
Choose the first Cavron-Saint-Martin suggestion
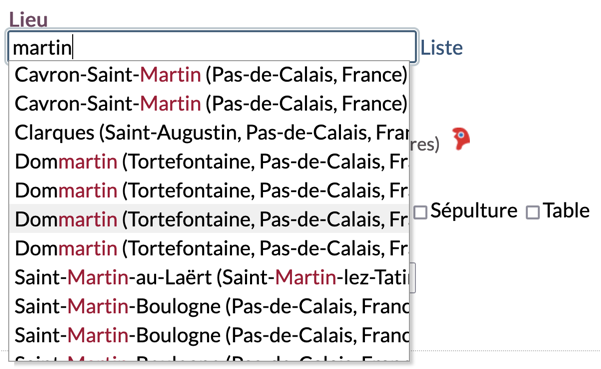[209, 74]
